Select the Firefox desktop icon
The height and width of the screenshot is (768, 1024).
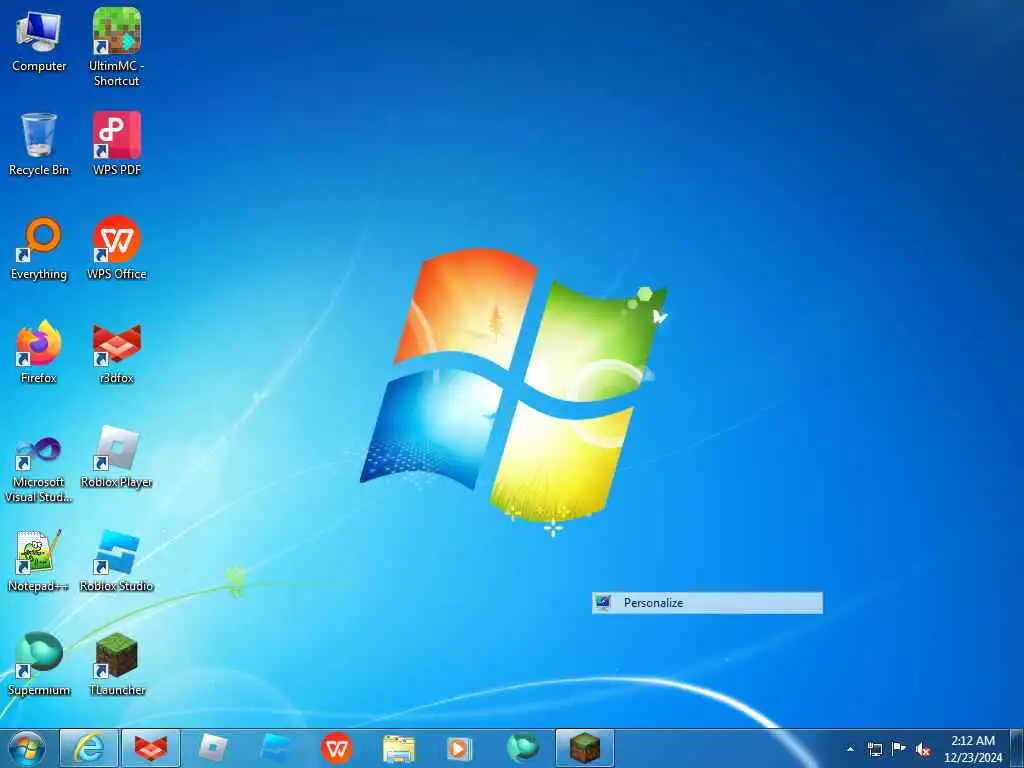coord(39,352)
